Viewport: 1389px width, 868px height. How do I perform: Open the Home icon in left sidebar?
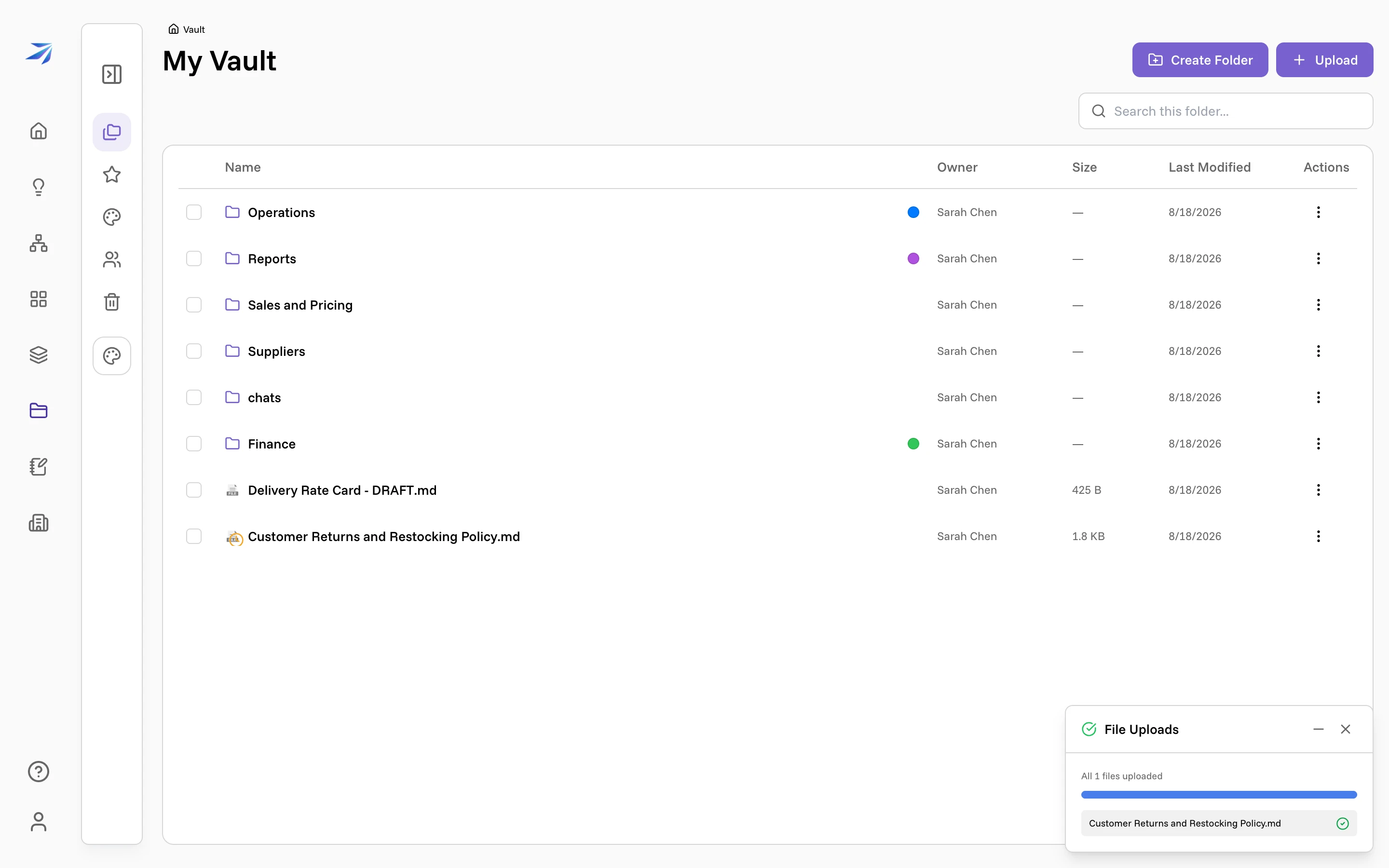[x=39, y=131]
